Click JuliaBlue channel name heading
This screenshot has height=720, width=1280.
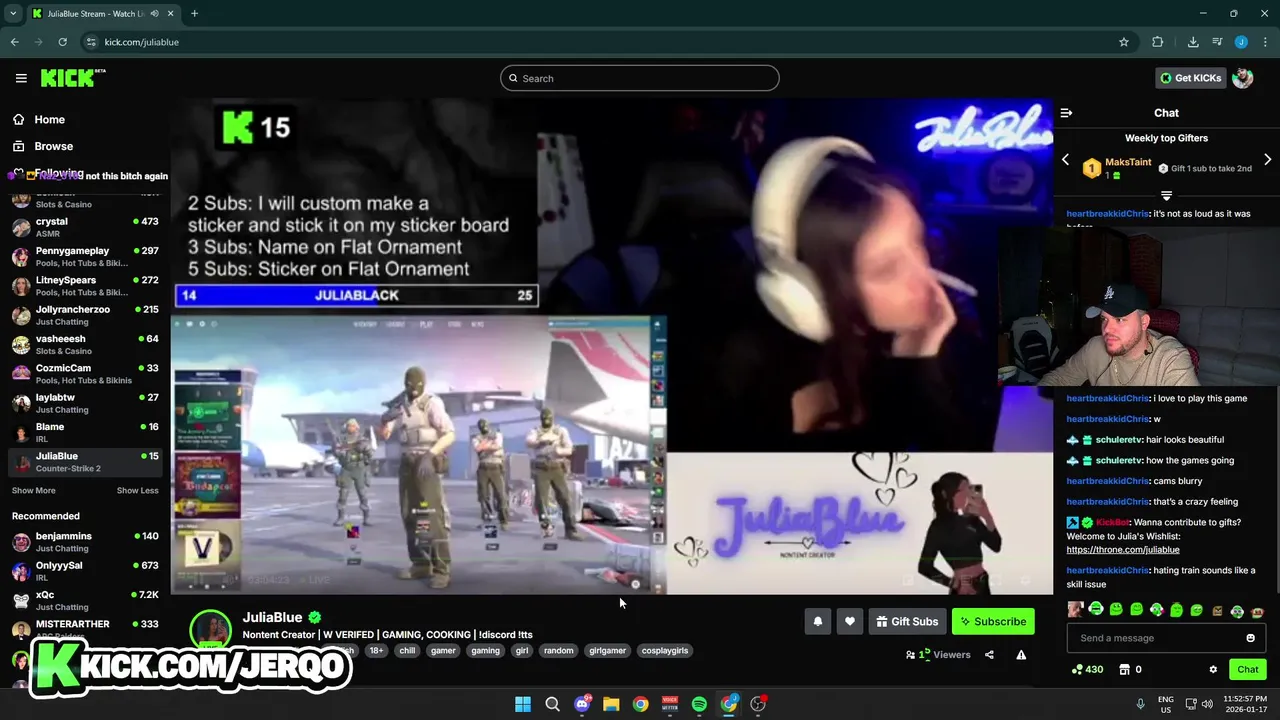(x=272, y=617)
